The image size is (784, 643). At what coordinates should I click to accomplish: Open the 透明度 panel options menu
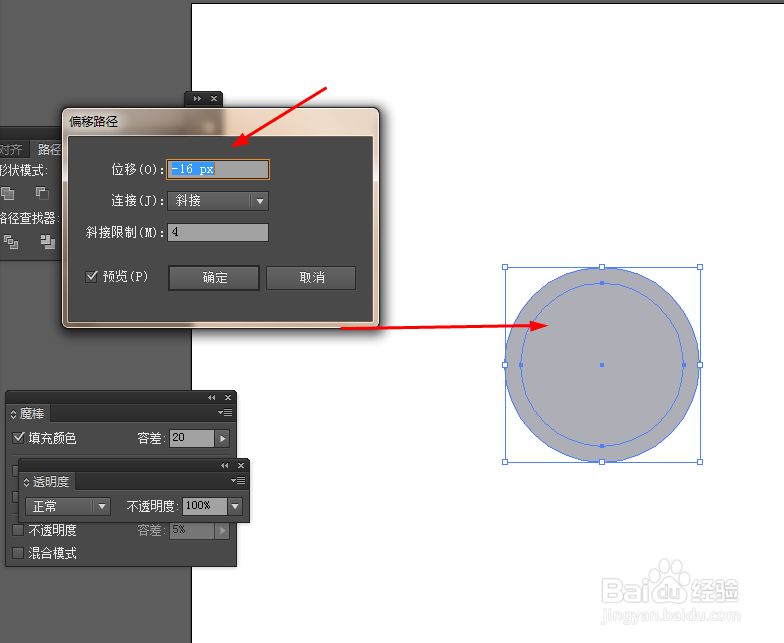pos(238,480)
